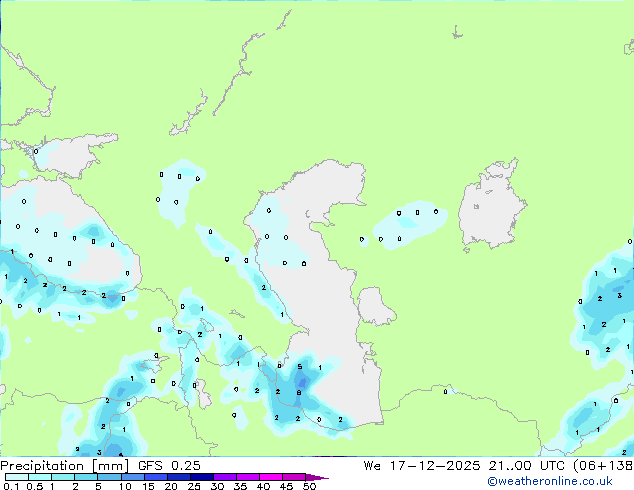This screenshot has width=634, height=490.
Task: Click the '35' legend scale label
Action: [241, 486]
